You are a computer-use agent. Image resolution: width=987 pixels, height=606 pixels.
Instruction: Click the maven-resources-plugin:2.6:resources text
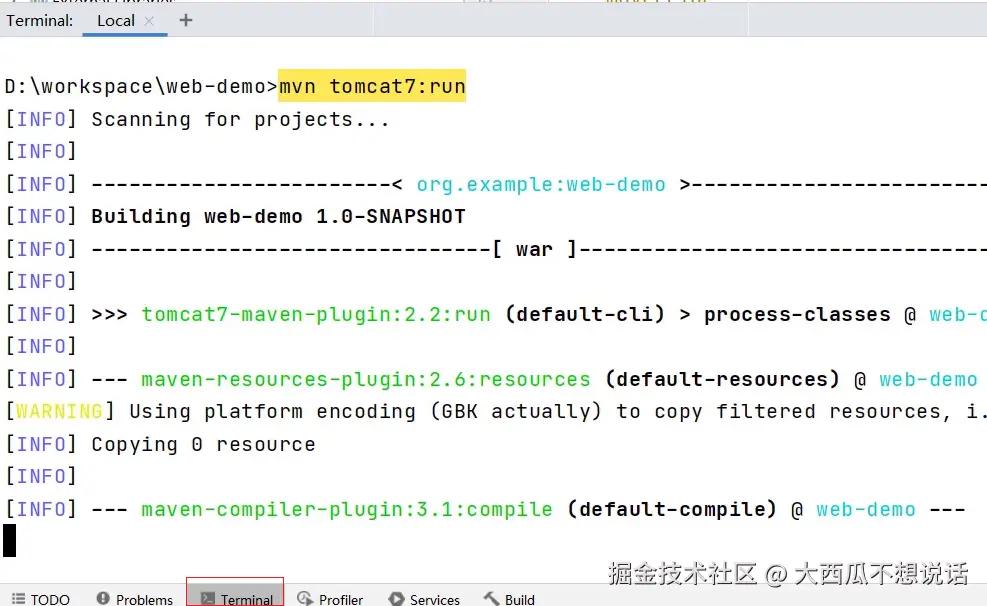click(x=366, y=379)
